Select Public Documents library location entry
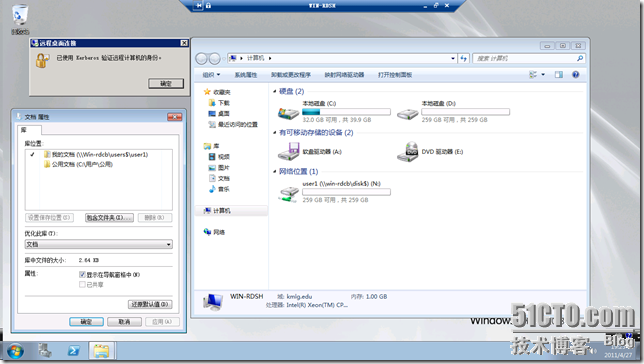 [x=78, y=164]
